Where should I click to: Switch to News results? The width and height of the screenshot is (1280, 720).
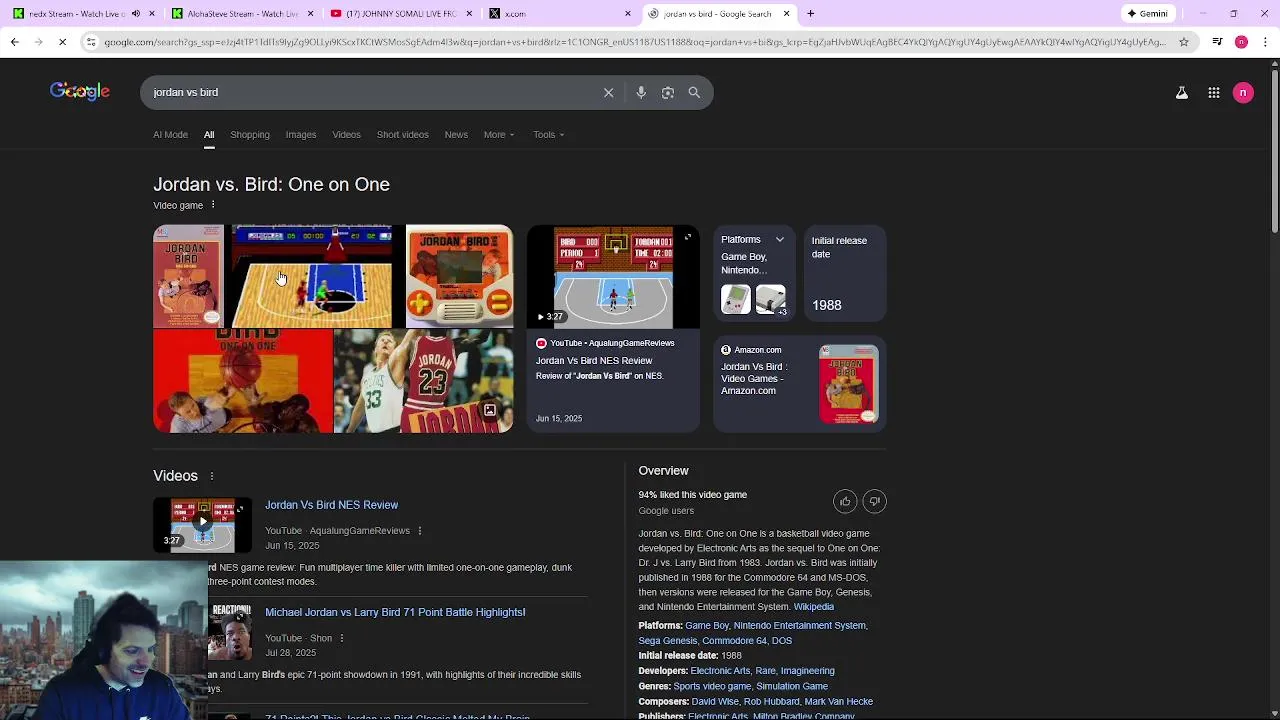[456, 135]
